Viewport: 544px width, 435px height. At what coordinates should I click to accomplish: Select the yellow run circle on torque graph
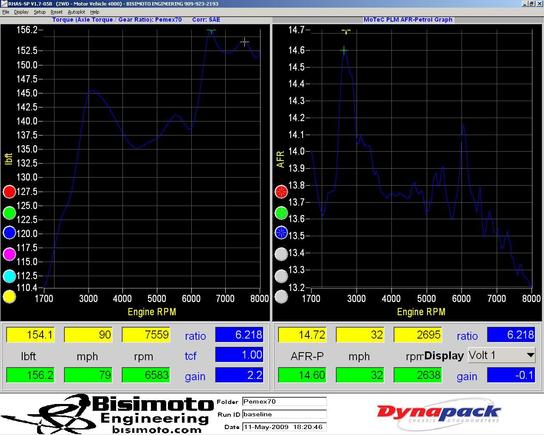[x=9, y=297]
